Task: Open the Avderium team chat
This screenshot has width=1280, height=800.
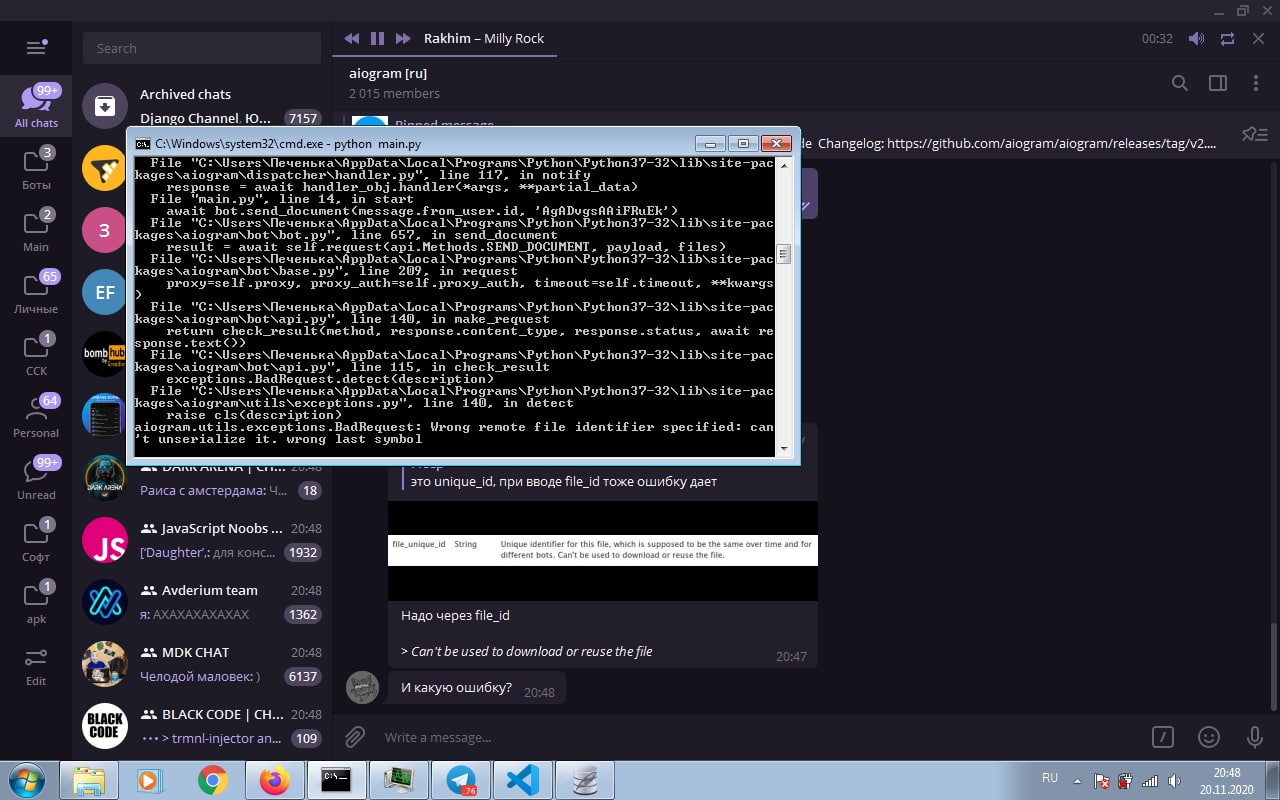Action: tap(202, 602)
